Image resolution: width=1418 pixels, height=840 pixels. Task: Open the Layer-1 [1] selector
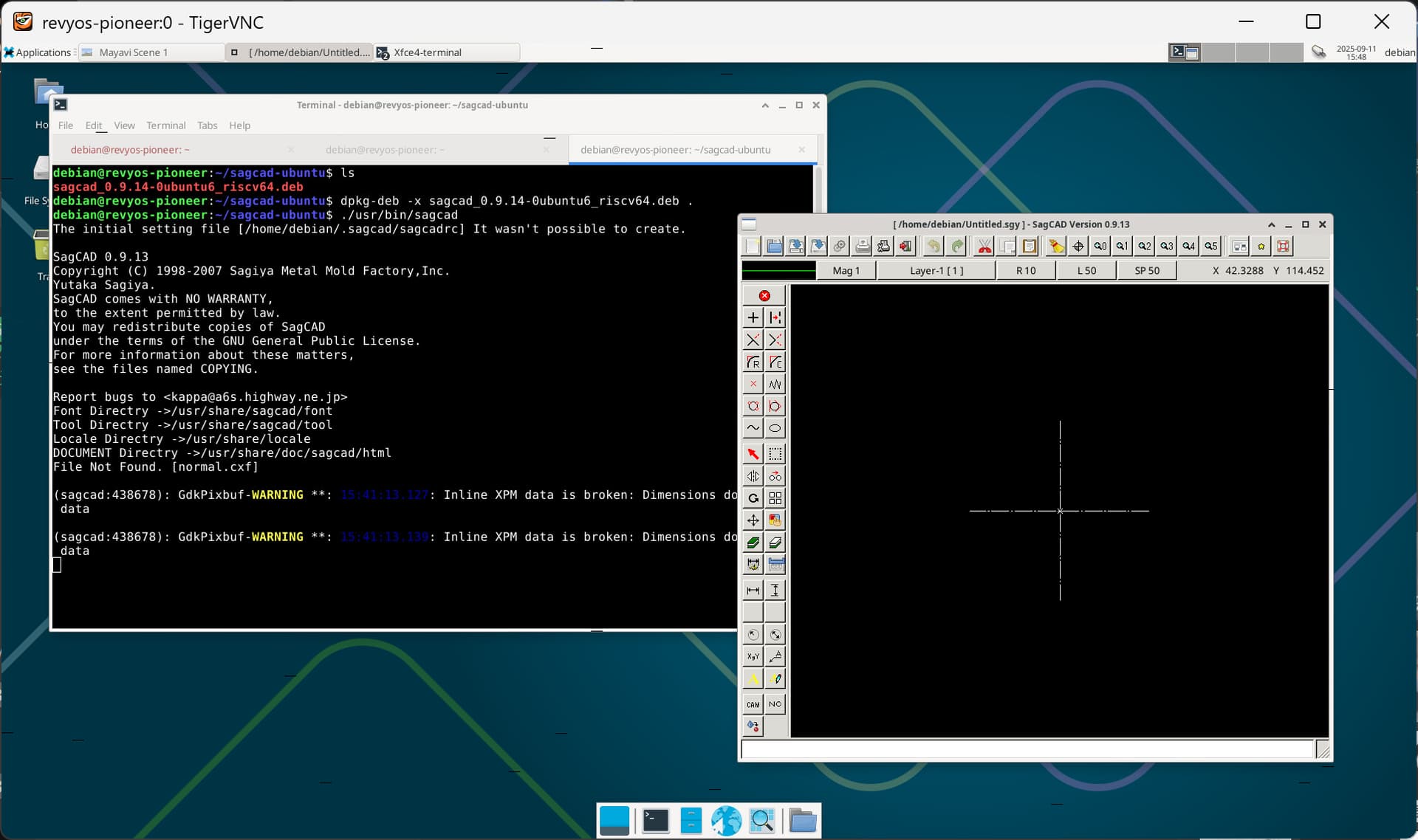click(936, 271)
